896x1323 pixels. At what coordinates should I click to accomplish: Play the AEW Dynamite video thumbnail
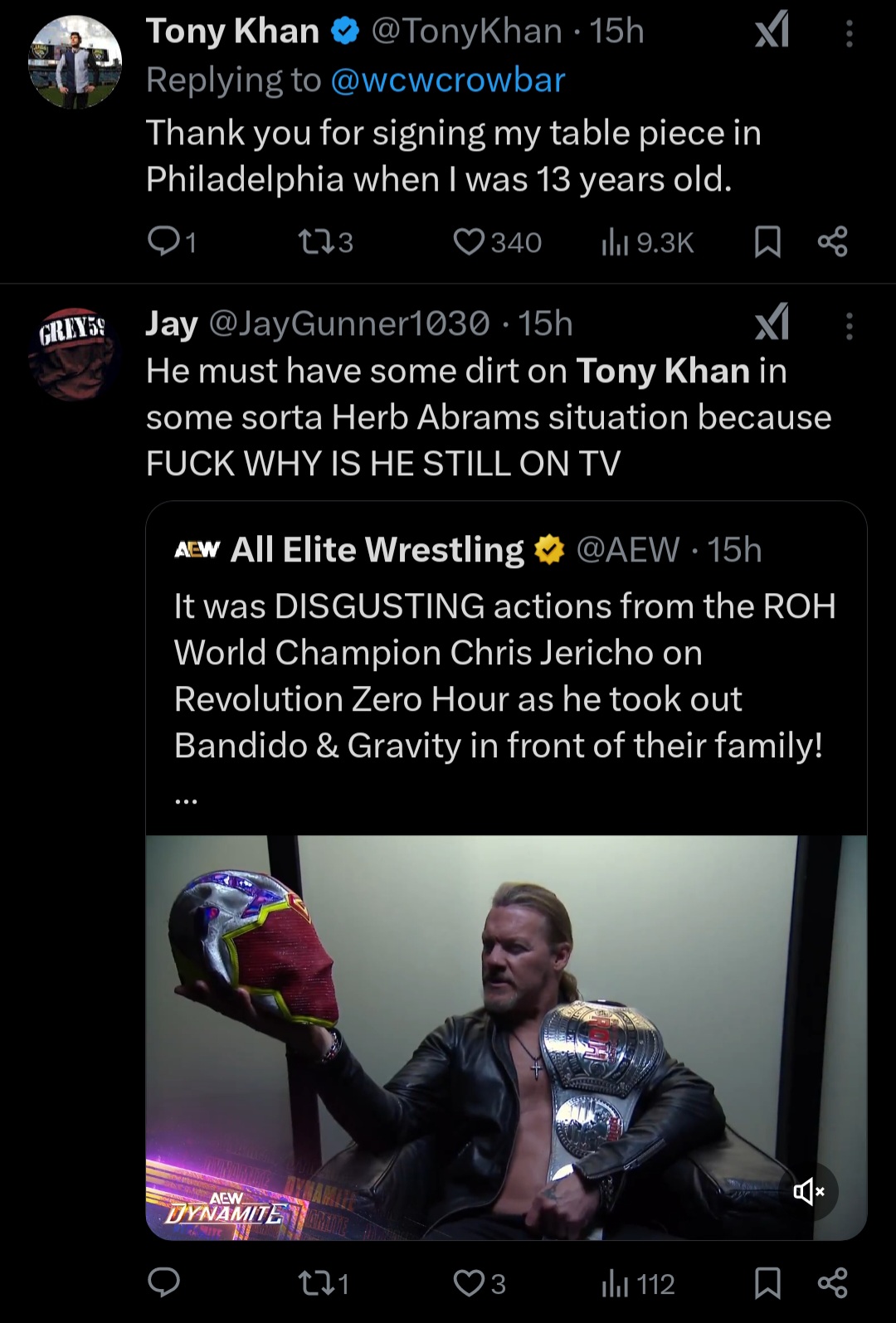506,1037
